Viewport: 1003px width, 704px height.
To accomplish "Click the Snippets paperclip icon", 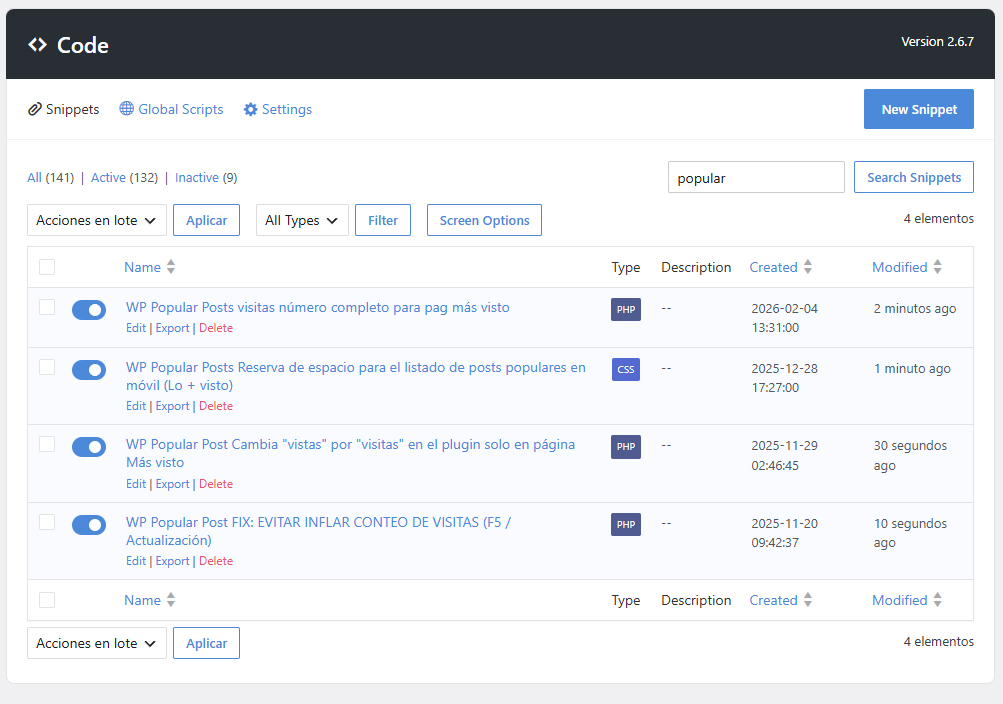I will point(35,109).
